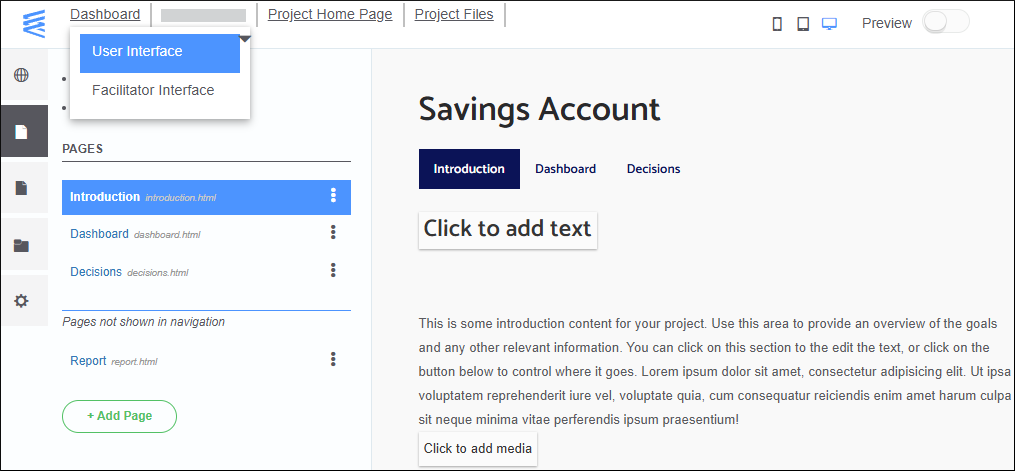Image resolution: width=1015 pixels, height=471 pixels.
Task: Open the Project Files link
Action: tap(454, 14)
